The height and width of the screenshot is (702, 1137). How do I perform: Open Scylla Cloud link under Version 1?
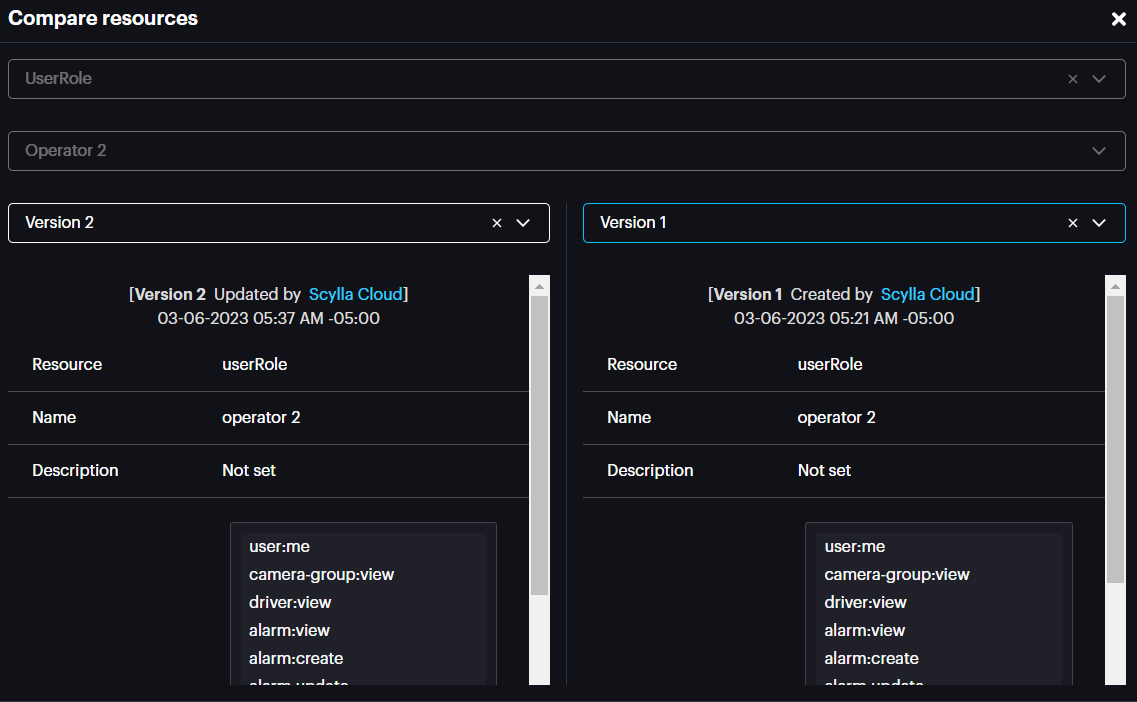pyautogui.click(x=927, y=294)
